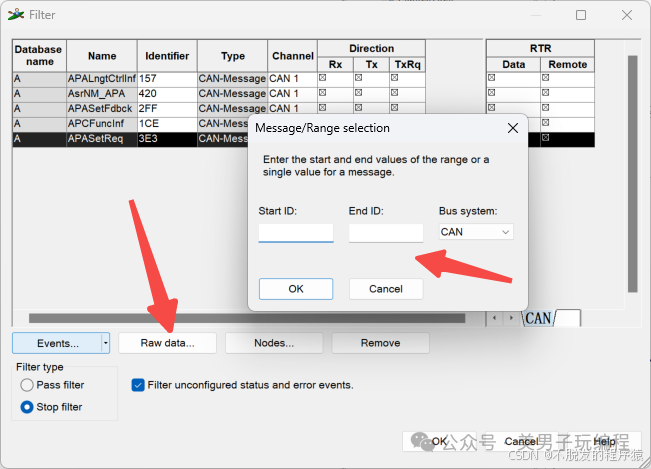651x469 pixels.
Task: Remove the selected filter entry
Action: (380, 343)
